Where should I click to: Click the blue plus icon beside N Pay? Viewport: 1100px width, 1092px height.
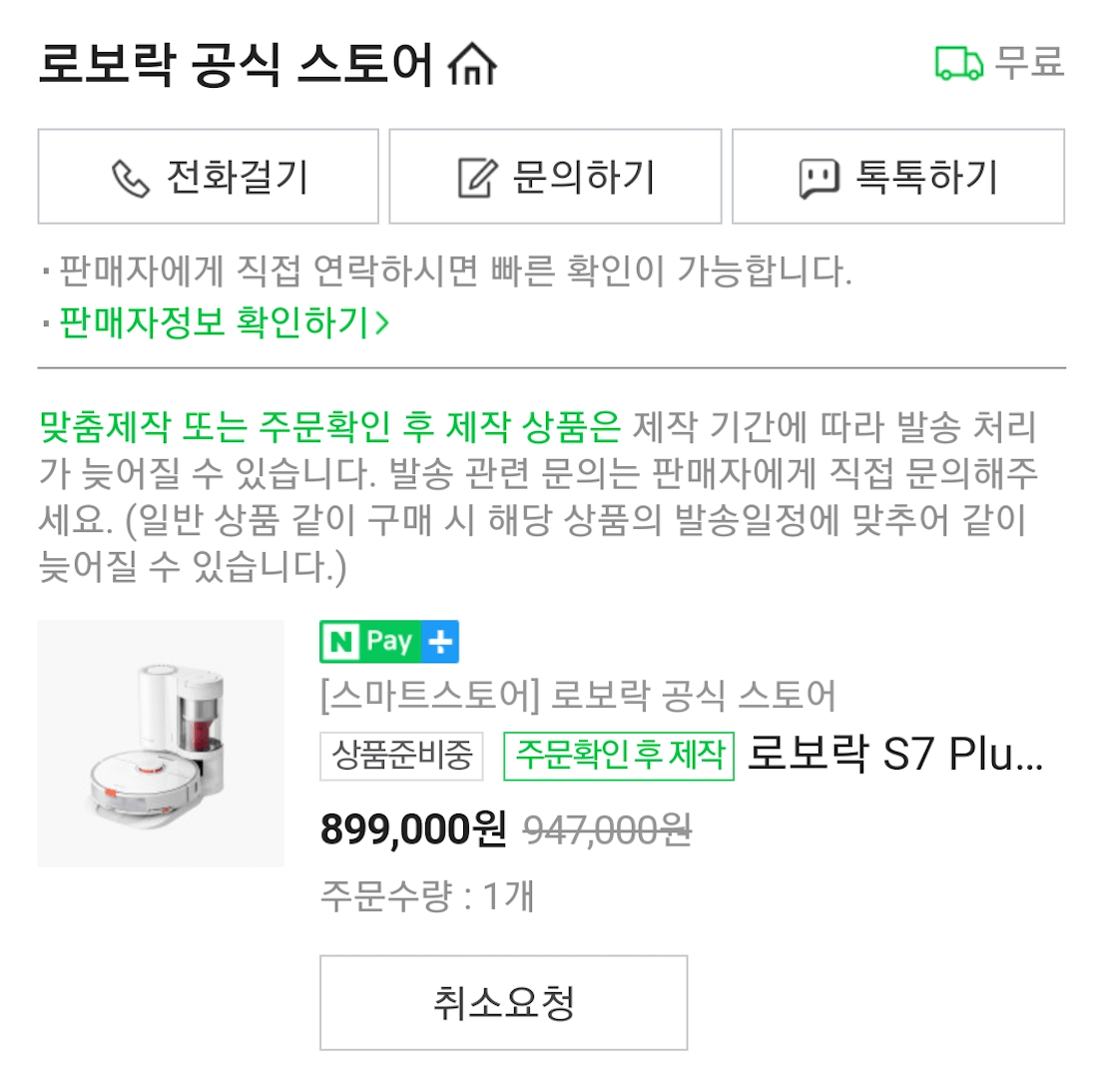tap(441, 641)
